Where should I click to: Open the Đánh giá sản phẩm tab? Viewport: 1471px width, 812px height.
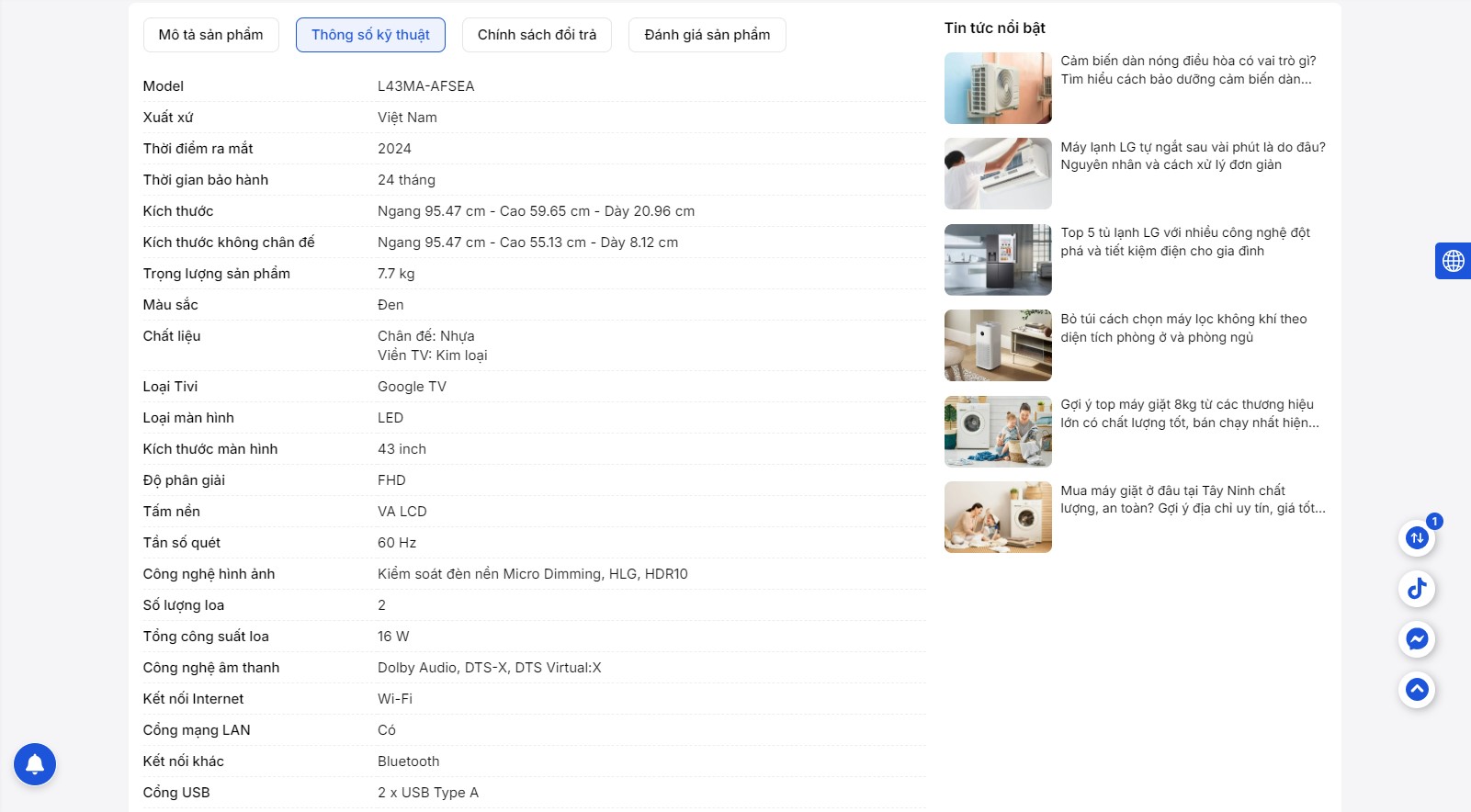(707, 35)
